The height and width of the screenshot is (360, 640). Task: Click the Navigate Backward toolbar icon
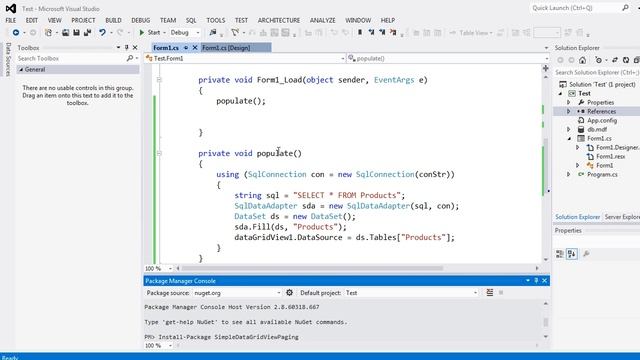point(16,33)
